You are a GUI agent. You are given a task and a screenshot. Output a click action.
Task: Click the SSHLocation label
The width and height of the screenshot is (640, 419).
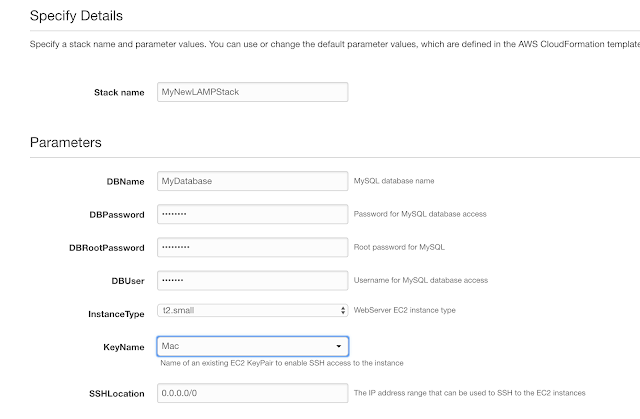coord(117,394)
